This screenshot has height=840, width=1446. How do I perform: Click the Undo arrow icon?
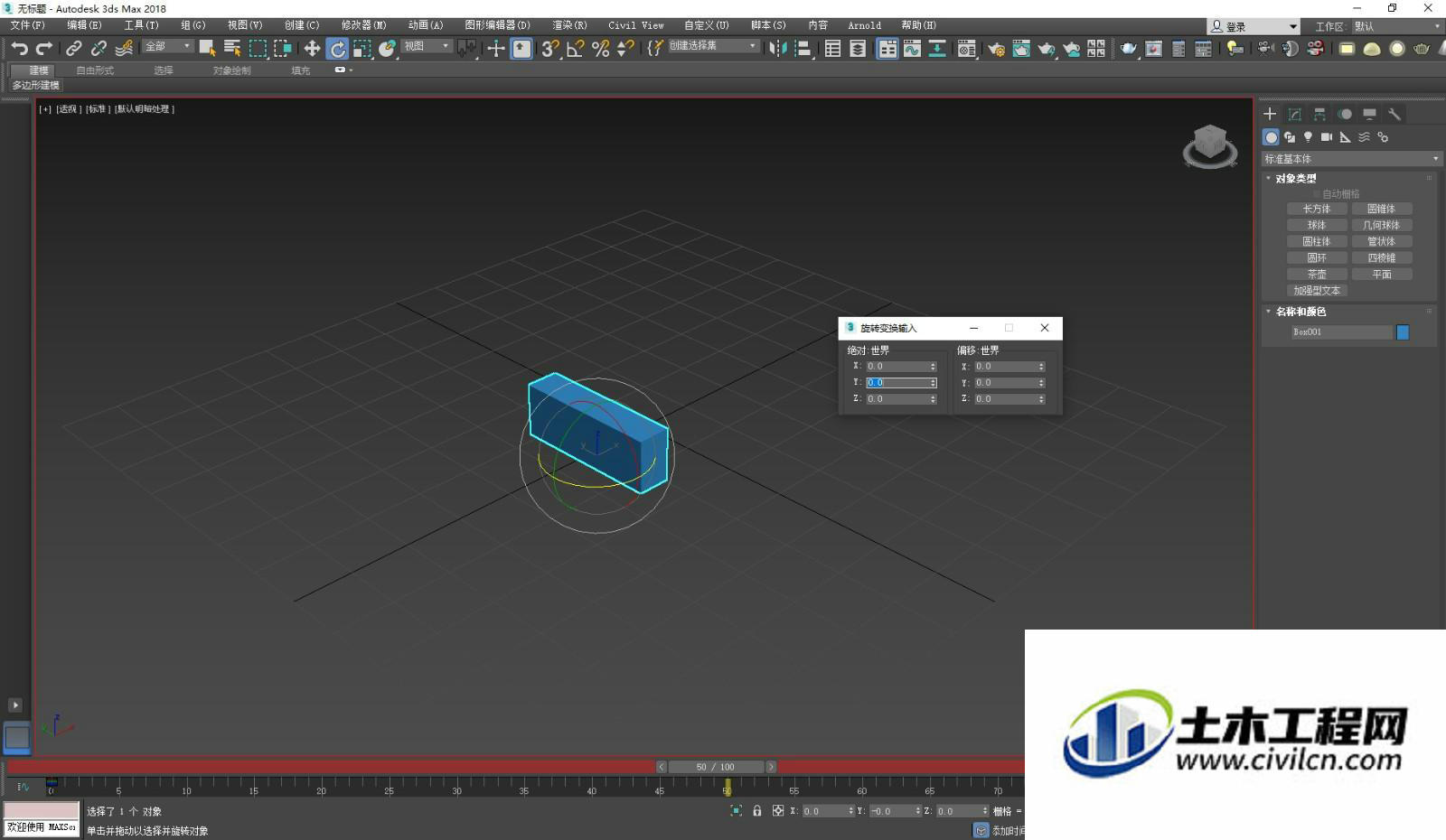point(19,48)
